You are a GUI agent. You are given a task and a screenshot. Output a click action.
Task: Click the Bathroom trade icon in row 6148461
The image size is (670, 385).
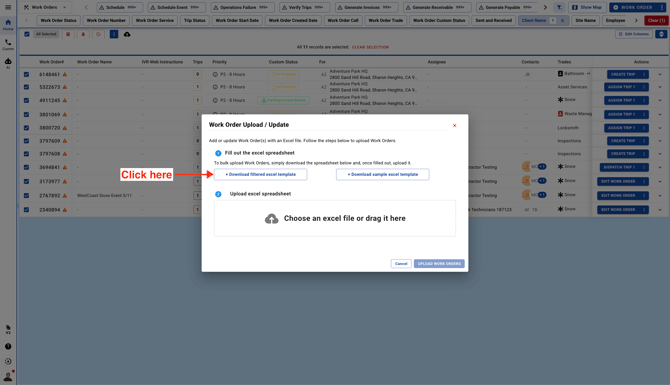point(560,73)
